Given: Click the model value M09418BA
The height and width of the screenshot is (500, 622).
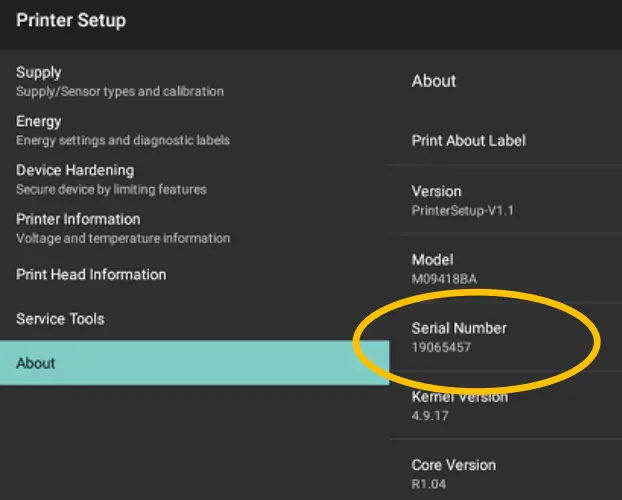Looking at the screenshot, I should [446, 279].
